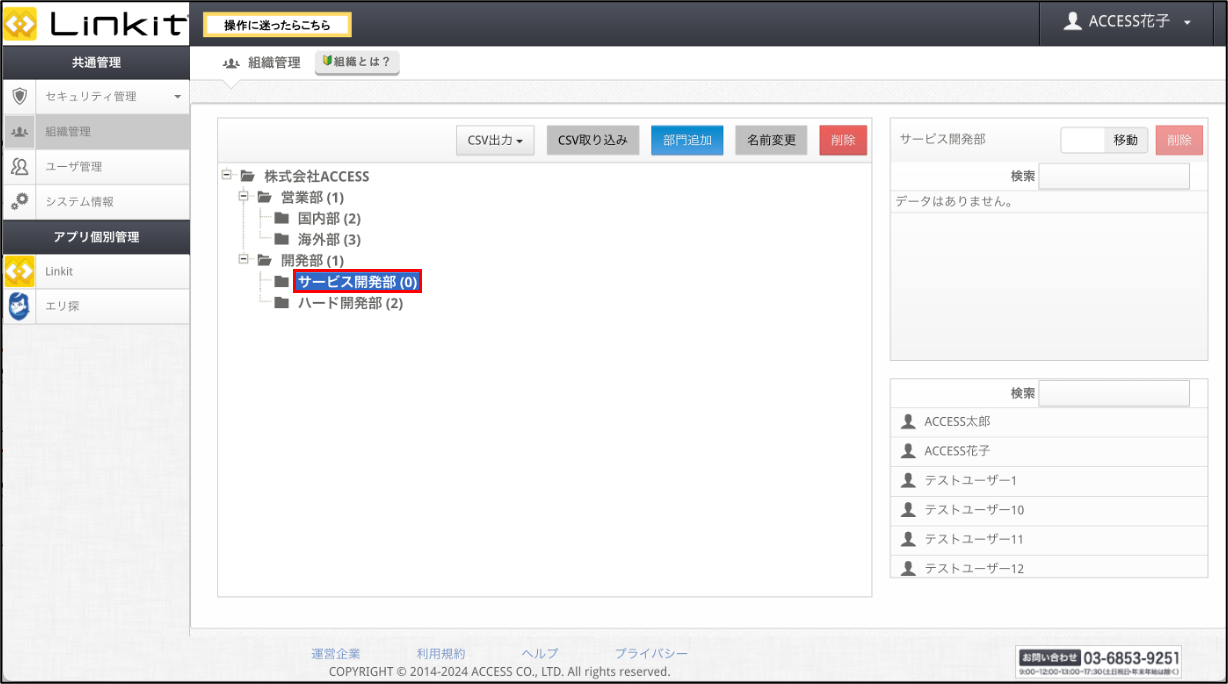1228x684 pixels.
Task: Click person icon next to テストユーザー11
Action: pos(908,538)
